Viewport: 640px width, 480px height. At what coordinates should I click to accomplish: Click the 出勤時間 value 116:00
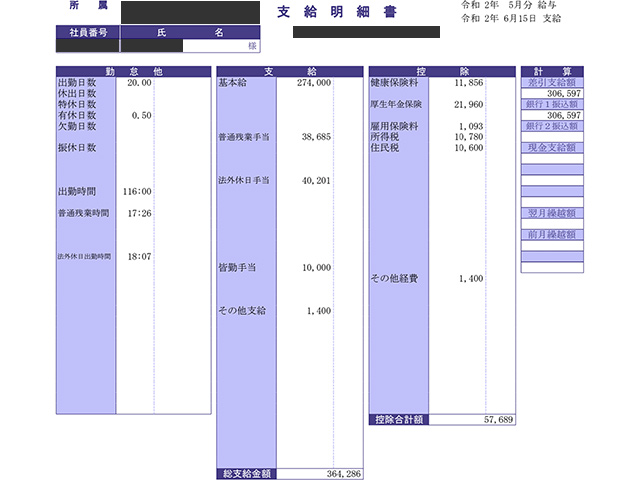click(x=137, y=191)
